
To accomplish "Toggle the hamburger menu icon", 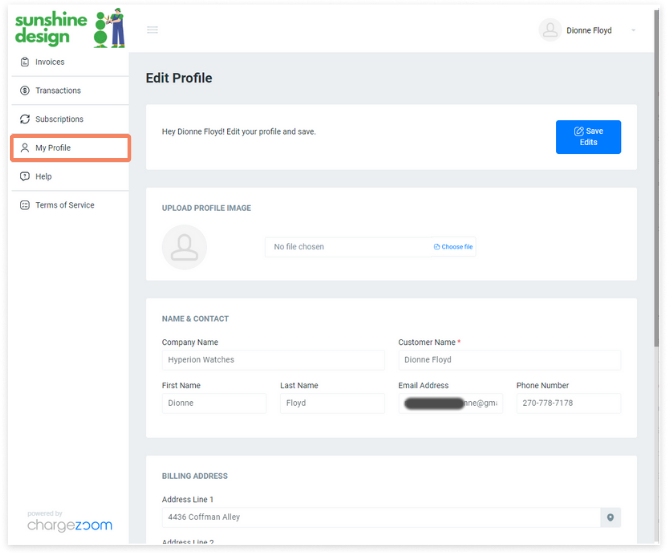I will pos(153,30).
